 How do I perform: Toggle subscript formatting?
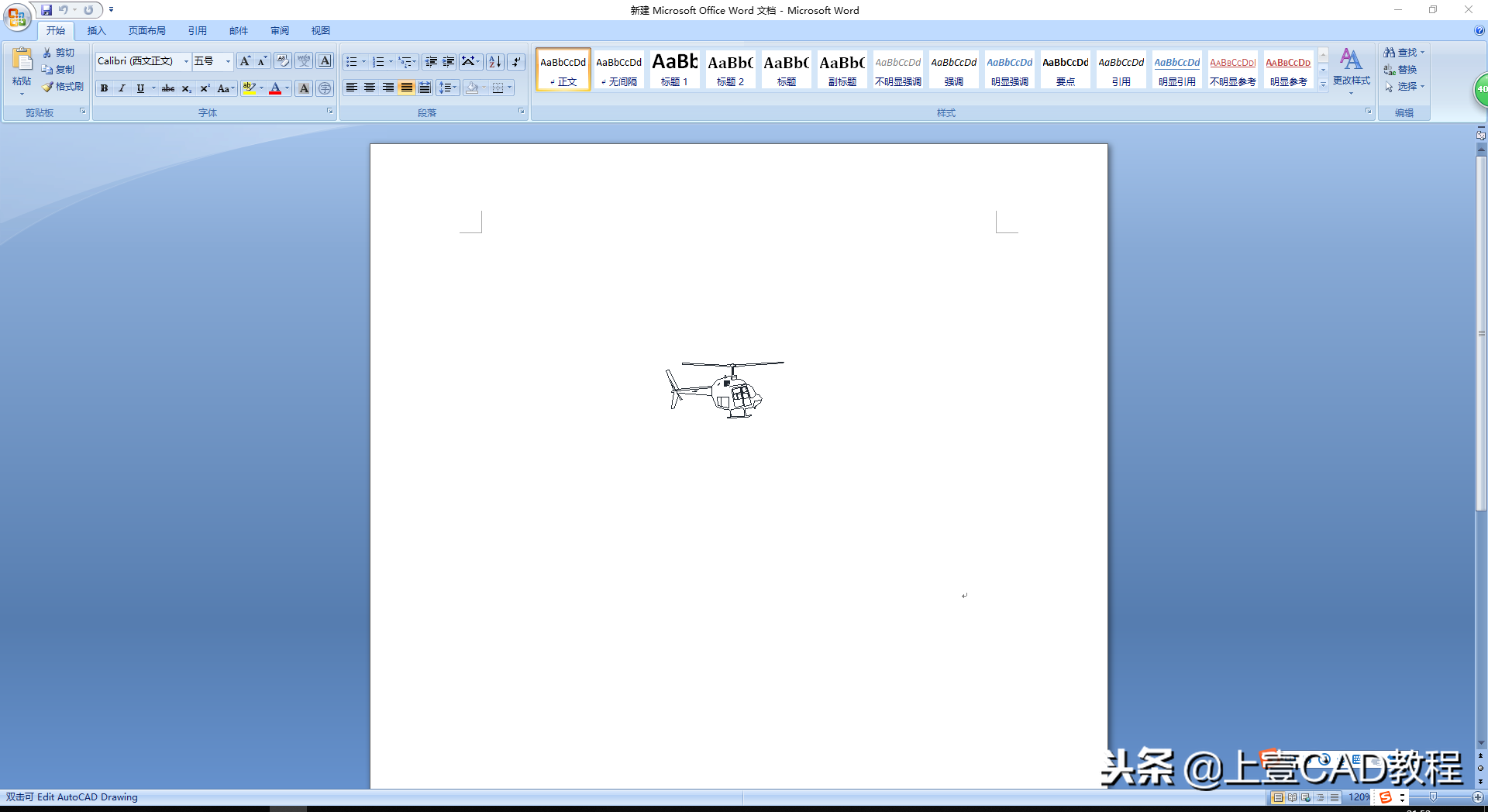point(186,88)
